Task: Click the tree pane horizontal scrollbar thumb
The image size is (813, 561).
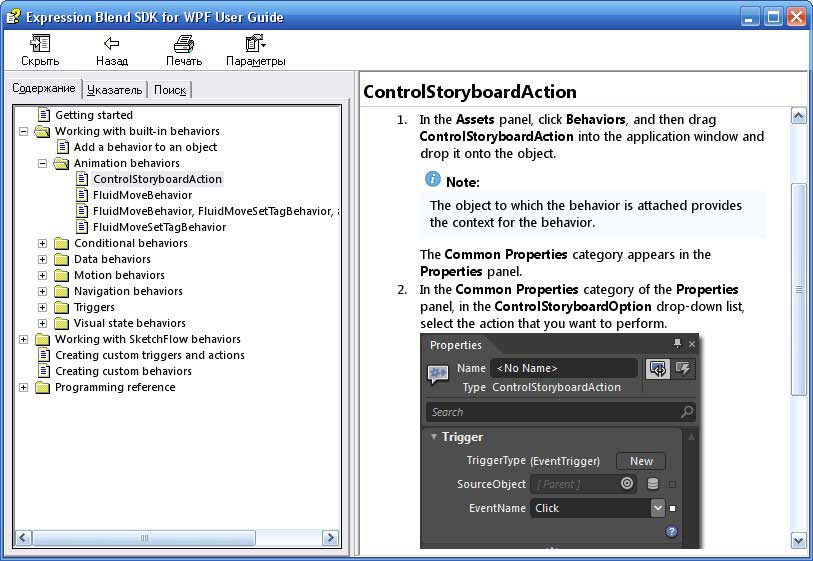Action: pos(144,538)
